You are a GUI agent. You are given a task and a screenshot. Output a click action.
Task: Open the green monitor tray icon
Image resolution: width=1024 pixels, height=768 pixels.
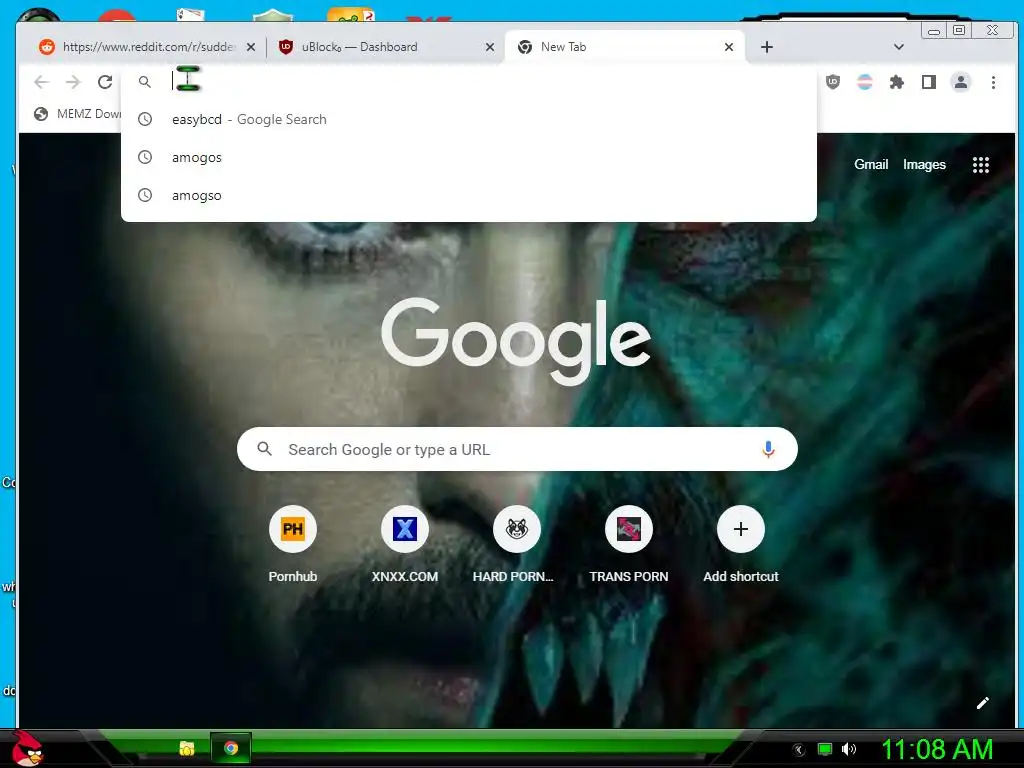(x=825, y=749)
